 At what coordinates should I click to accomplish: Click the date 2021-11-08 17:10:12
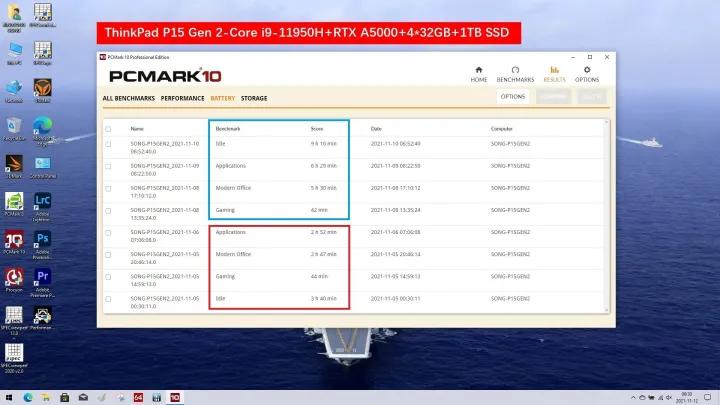[x=395, y=188]
